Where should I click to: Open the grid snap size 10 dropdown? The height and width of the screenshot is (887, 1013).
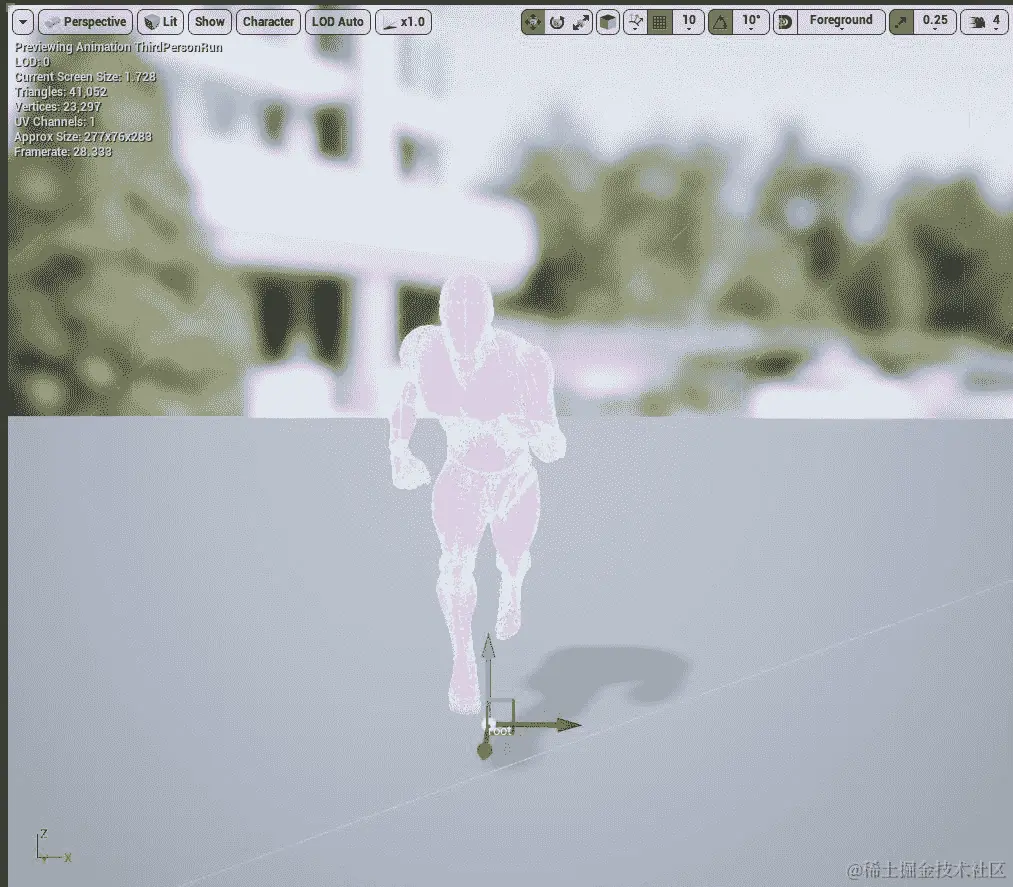pos(689,23)
